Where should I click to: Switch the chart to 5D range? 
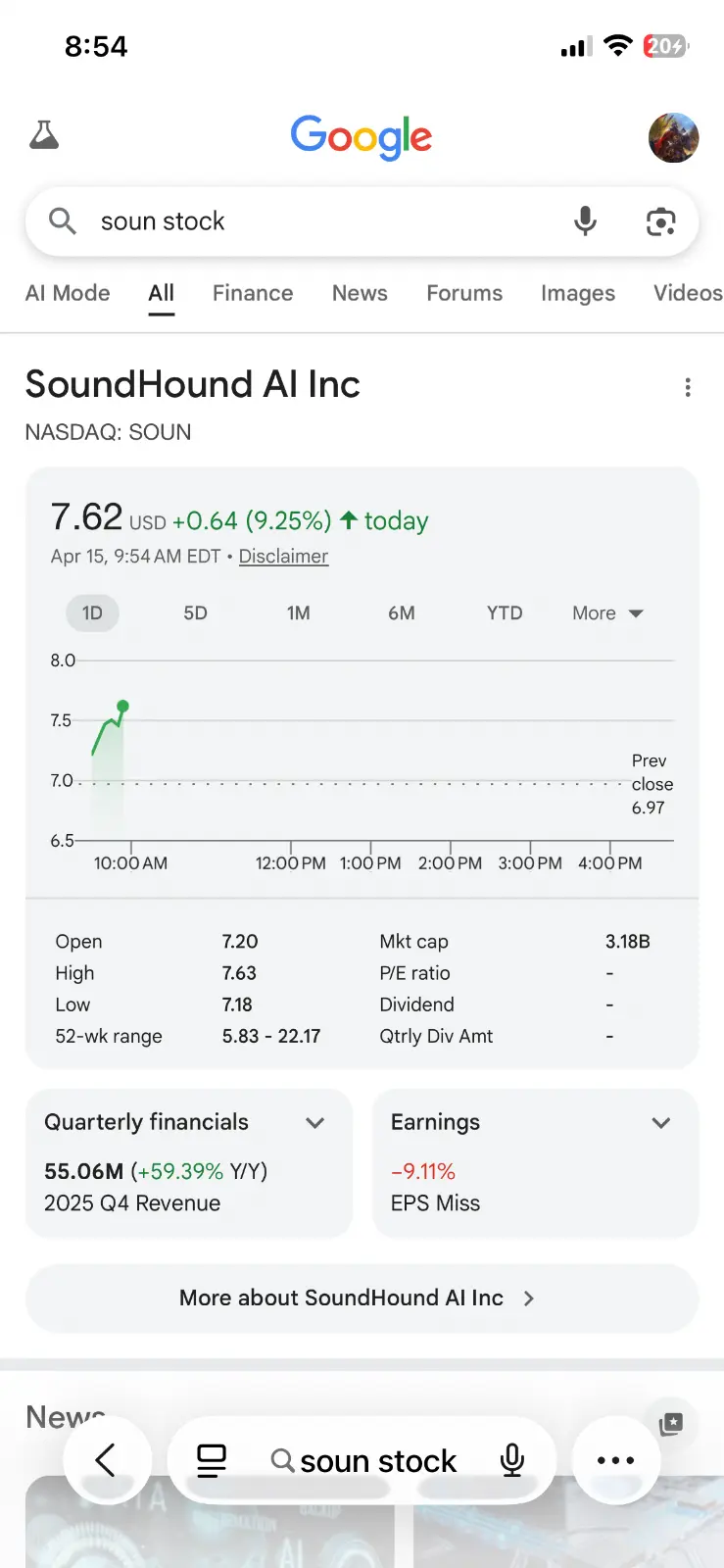coord(196,613)
